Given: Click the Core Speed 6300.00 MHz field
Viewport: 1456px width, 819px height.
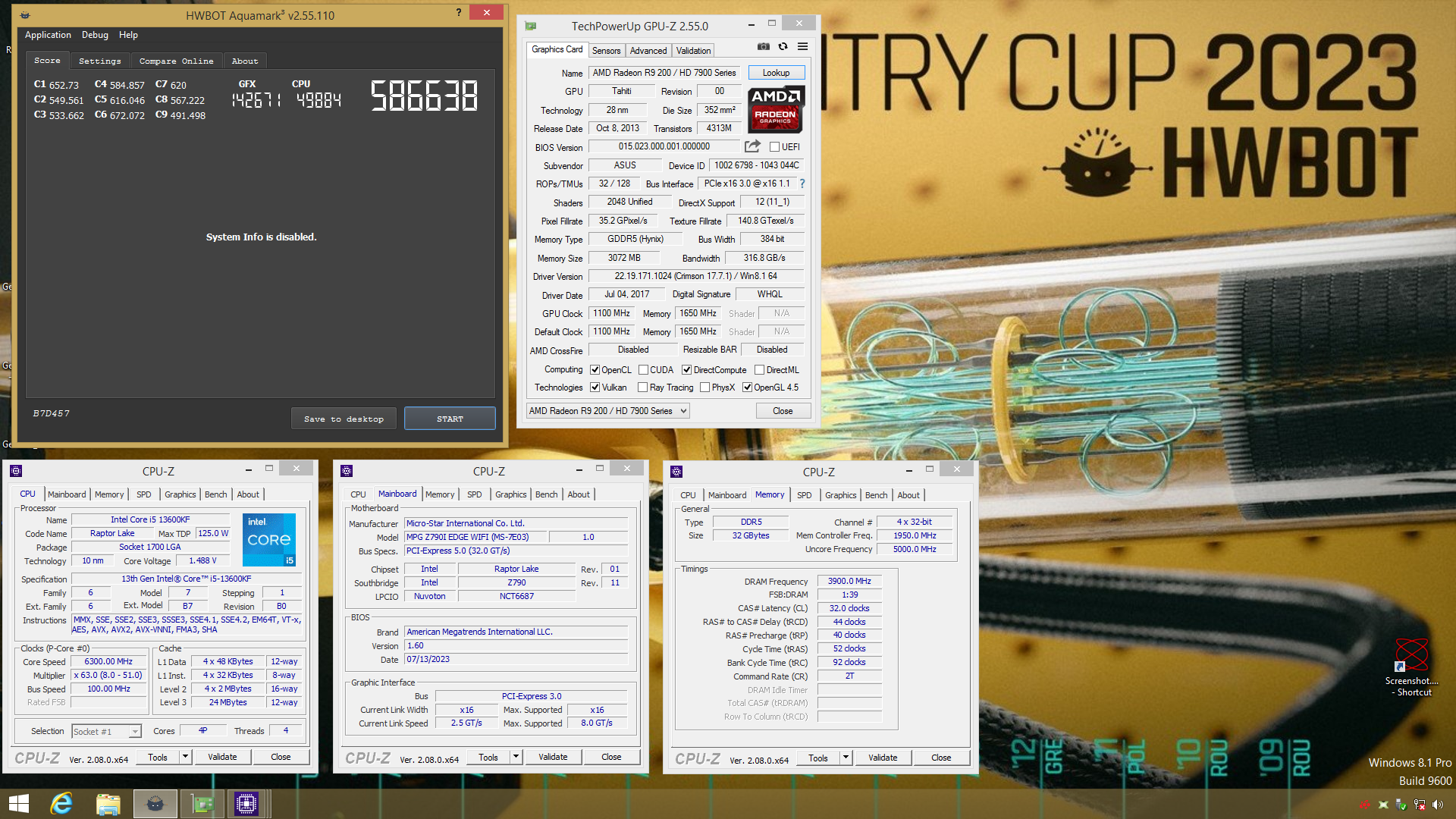Looking at the screenshot, I should [108, 661].
